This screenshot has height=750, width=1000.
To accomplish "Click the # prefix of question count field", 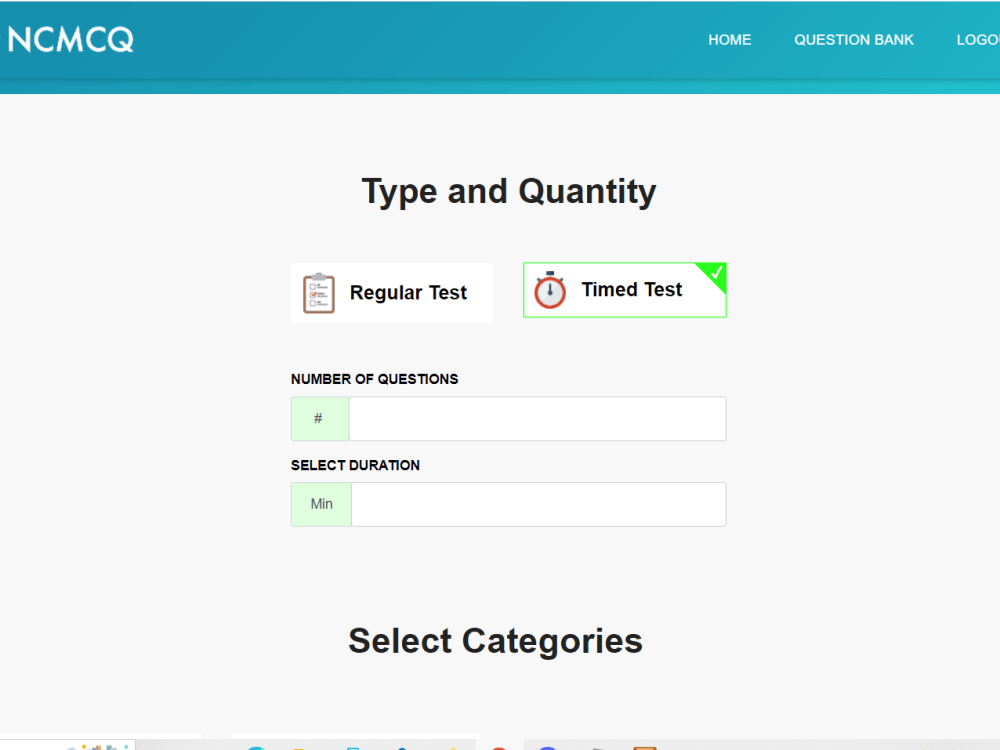I will point(320,418).
